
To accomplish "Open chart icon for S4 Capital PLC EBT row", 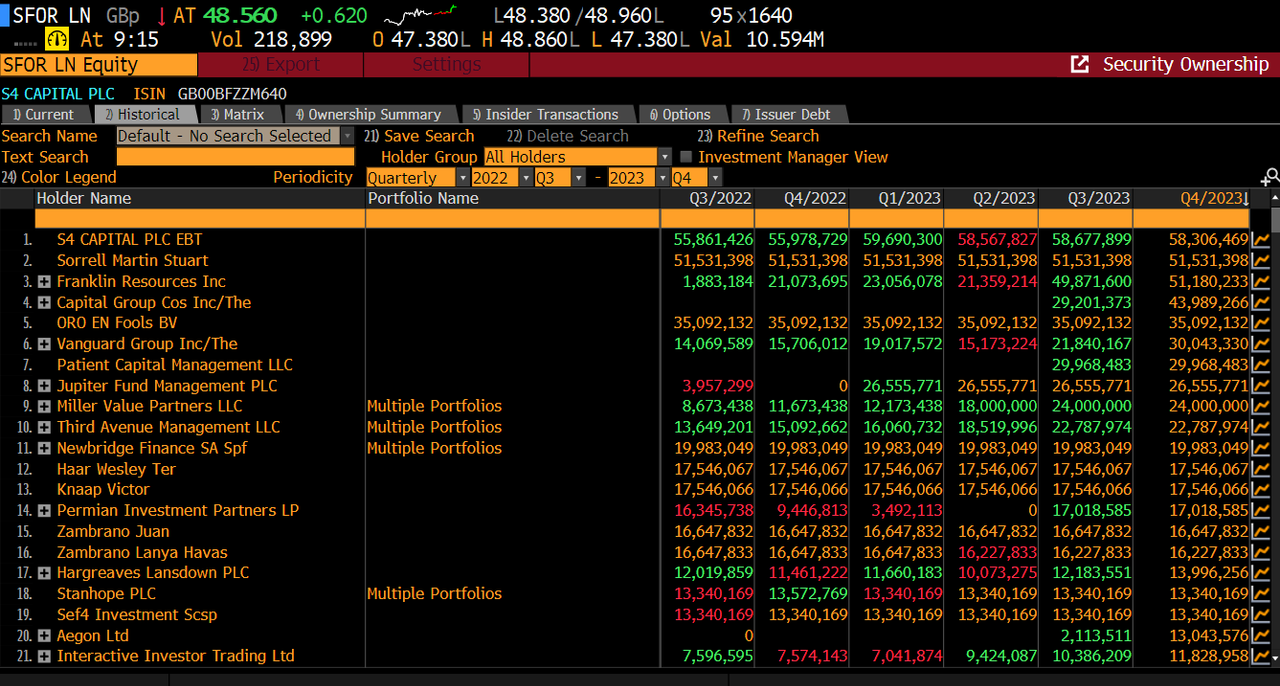I will pyautogui.click(x=1260, y=240).
